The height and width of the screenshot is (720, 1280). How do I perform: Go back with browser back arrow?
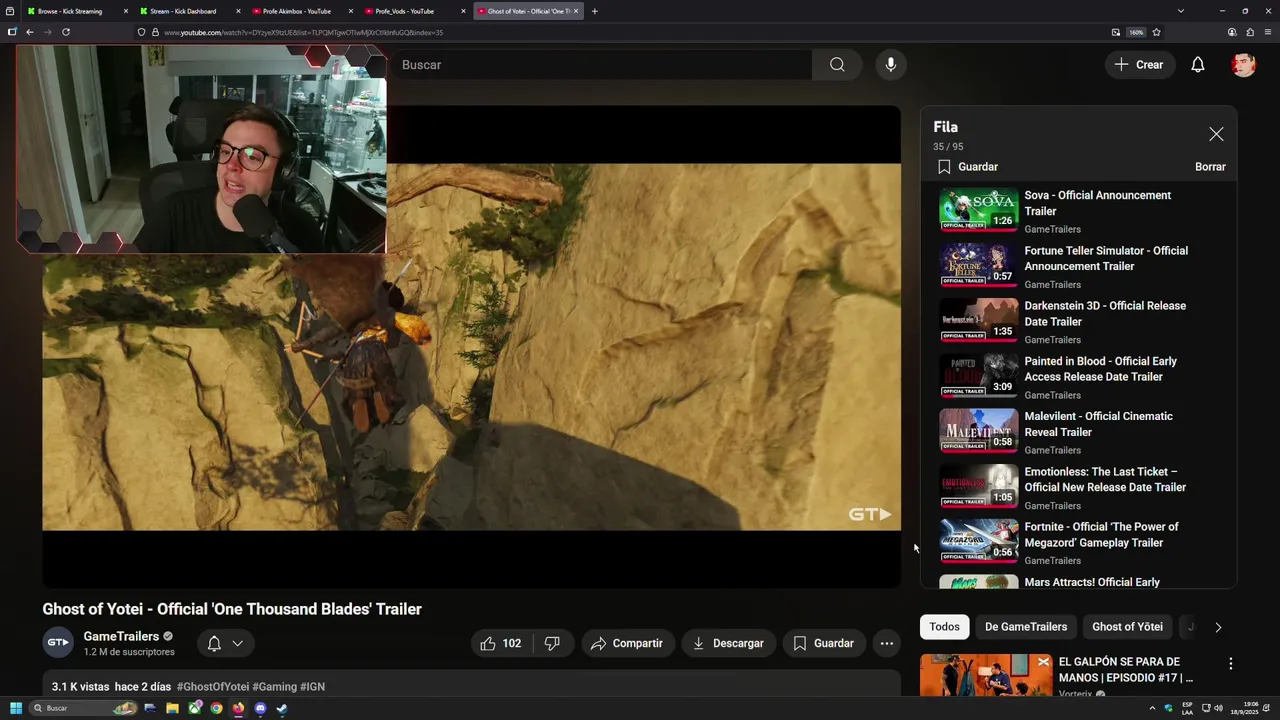tap(30, 32)
